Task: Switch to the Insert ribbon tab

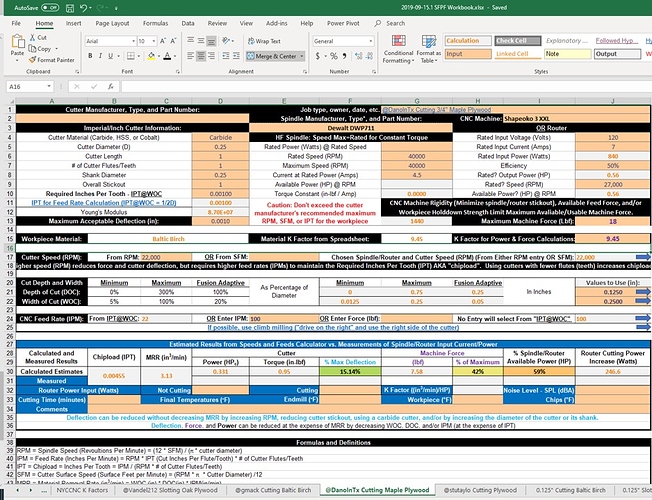Action: [74, 23]
